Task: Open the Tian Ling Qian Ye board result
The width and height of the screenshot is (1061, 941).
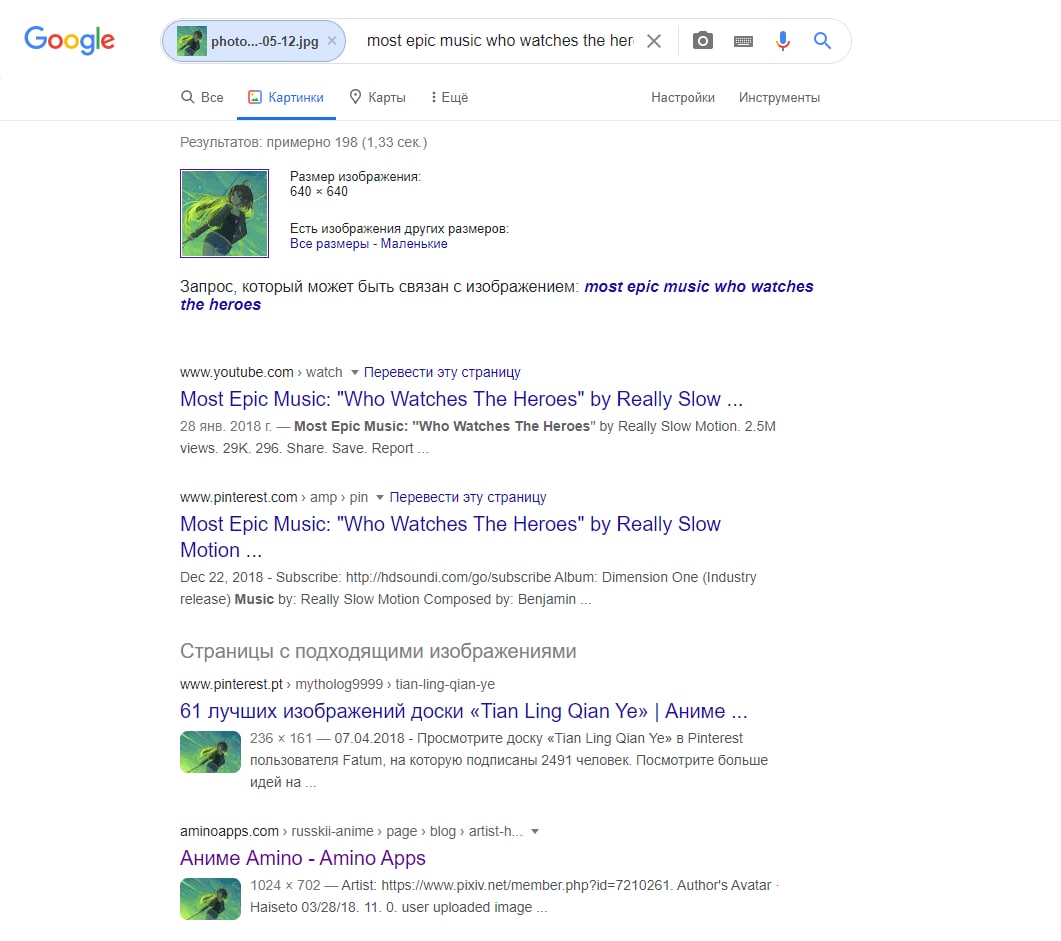Action: (x=464, y=711)
